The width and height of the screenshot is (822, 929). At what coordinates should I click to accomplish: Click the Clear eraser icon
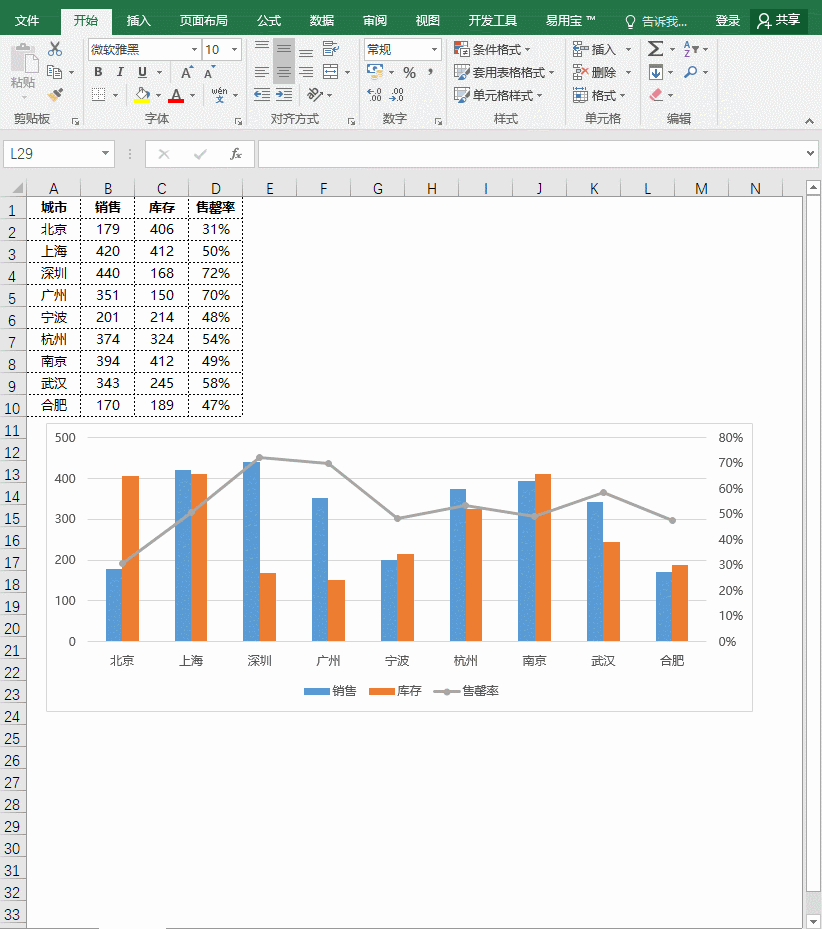click(x=656, y=95)
